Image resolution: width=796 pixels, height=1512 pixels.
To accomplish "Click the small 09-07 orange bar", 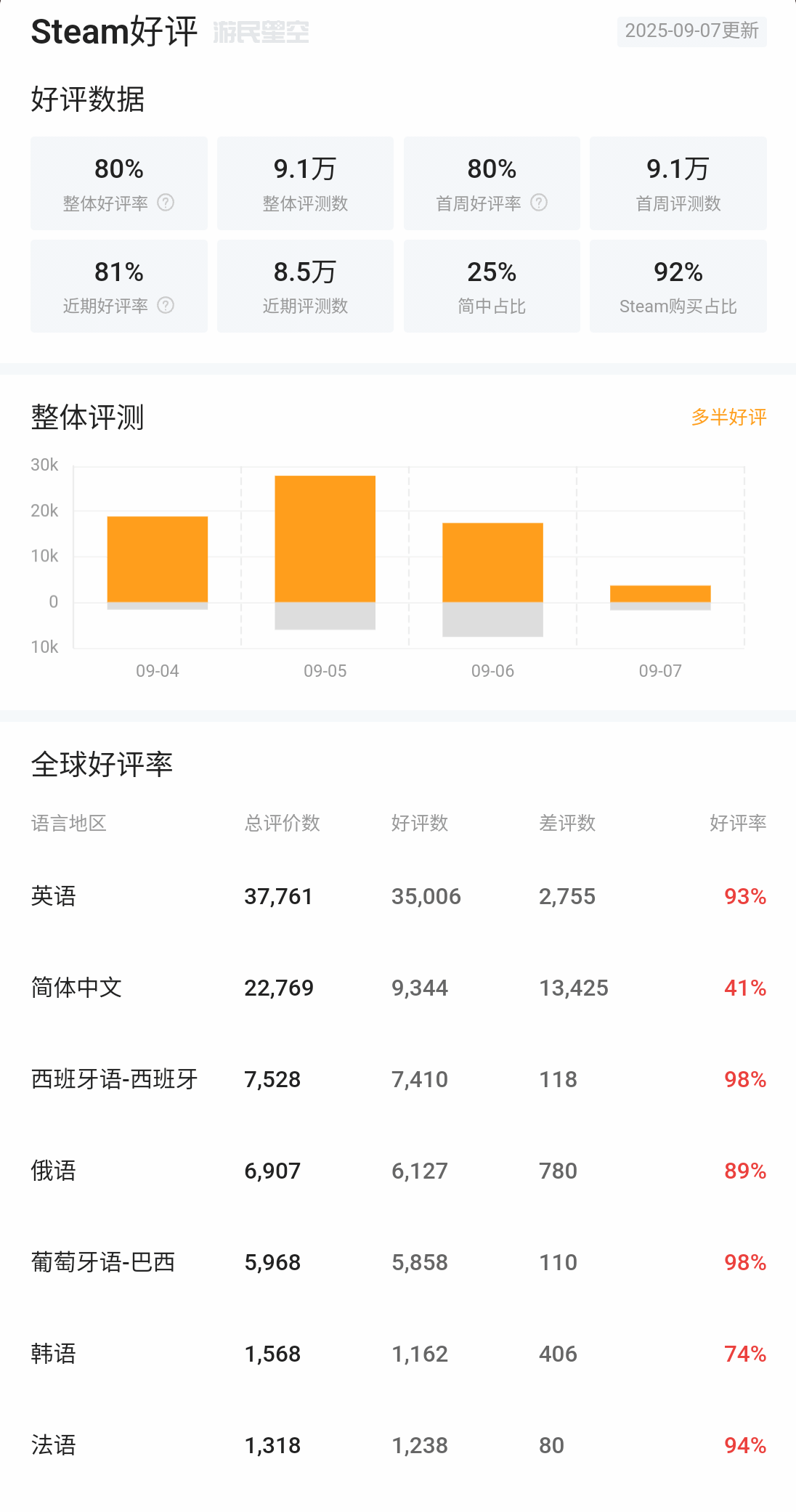I will point(660,593).
